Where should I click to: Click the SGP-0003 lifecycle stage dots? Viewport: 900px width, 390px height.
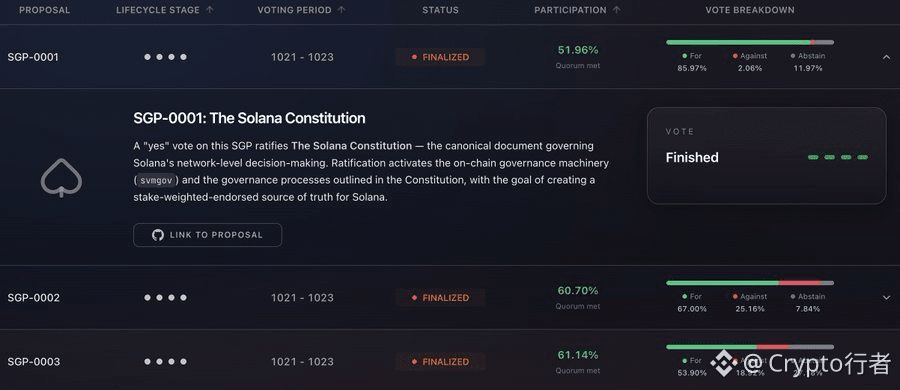165,362
